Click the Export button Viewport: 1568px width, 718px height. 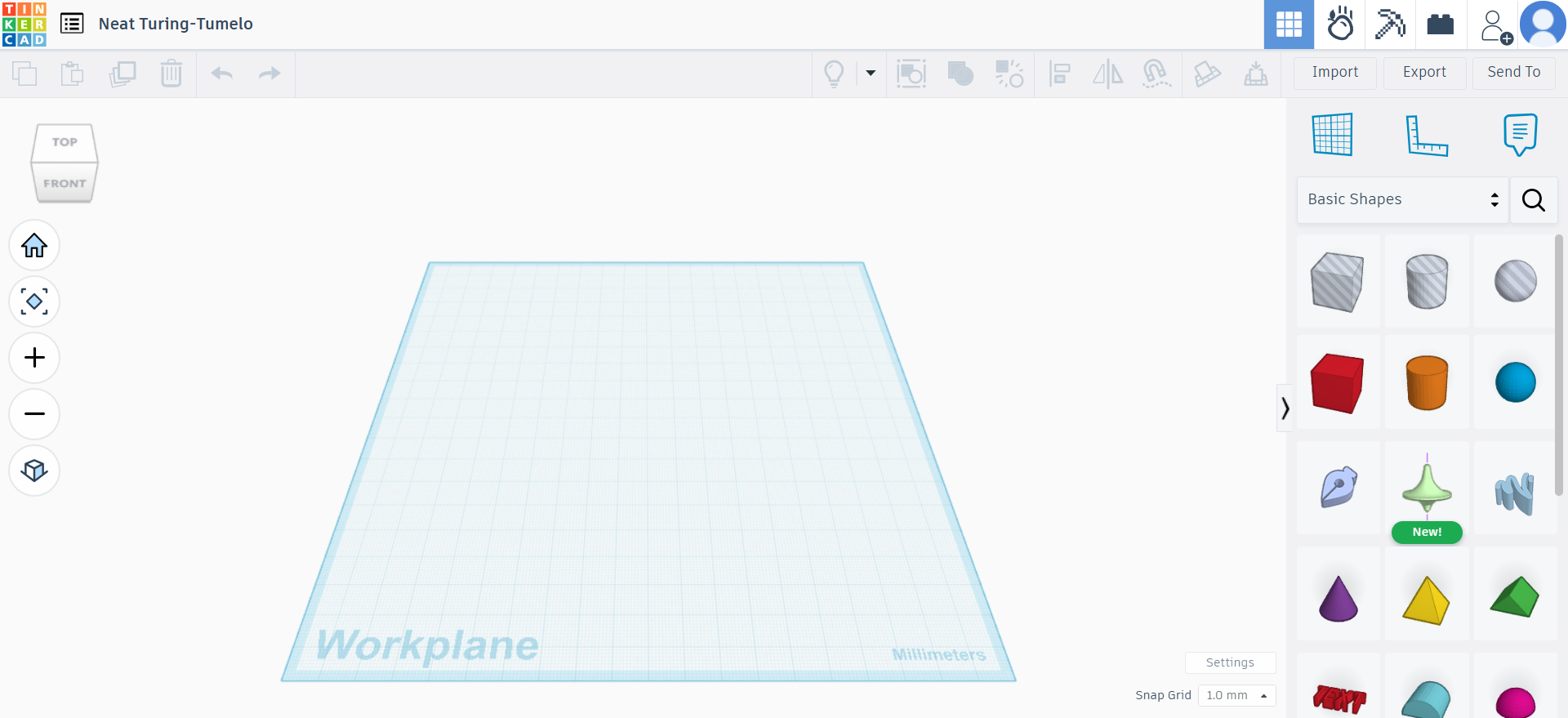point(1424,72)
